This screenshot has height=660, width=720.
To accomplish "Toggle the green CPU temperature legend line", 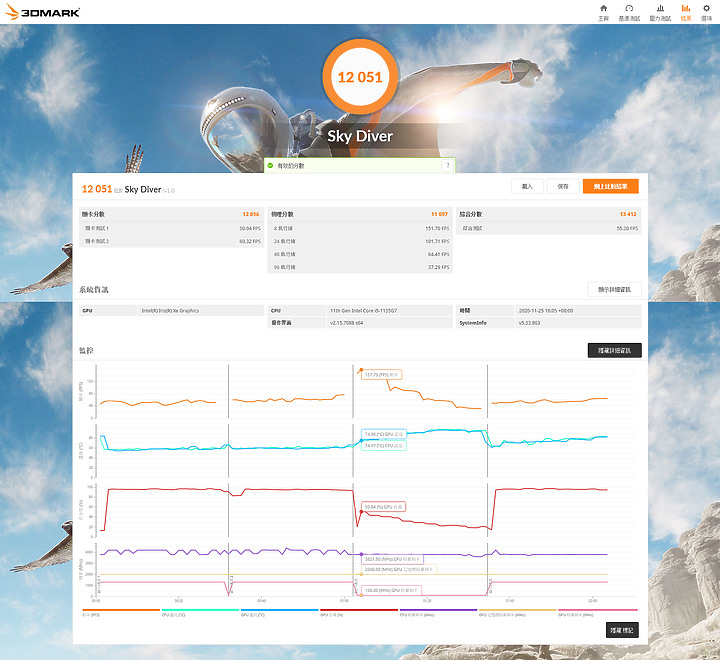I will [x=200, y=612].
